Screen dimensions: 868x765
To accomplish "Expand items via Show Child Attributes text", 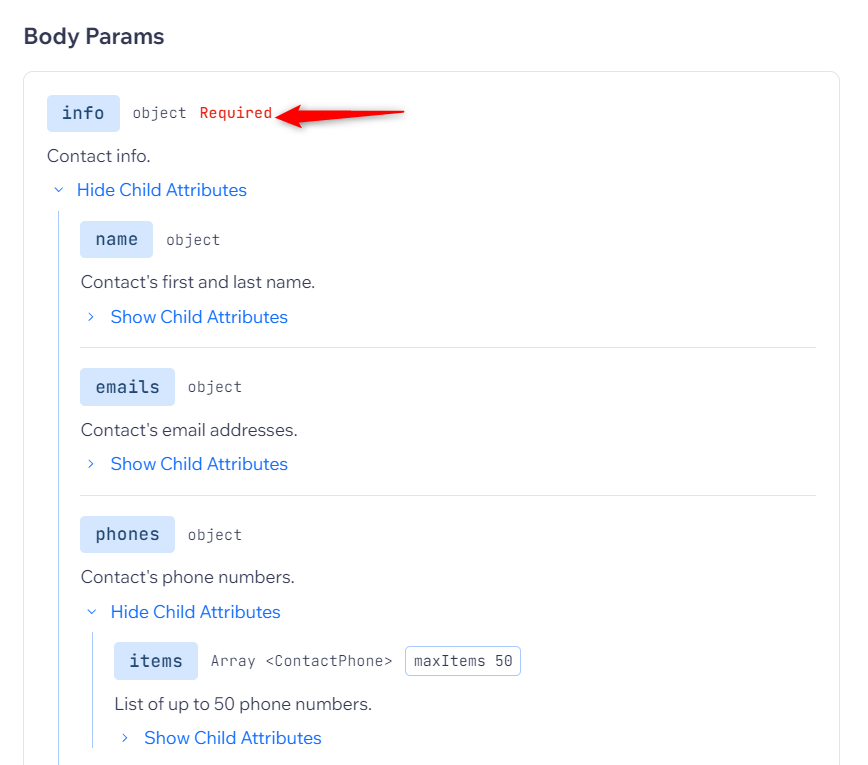I will 233,738.
